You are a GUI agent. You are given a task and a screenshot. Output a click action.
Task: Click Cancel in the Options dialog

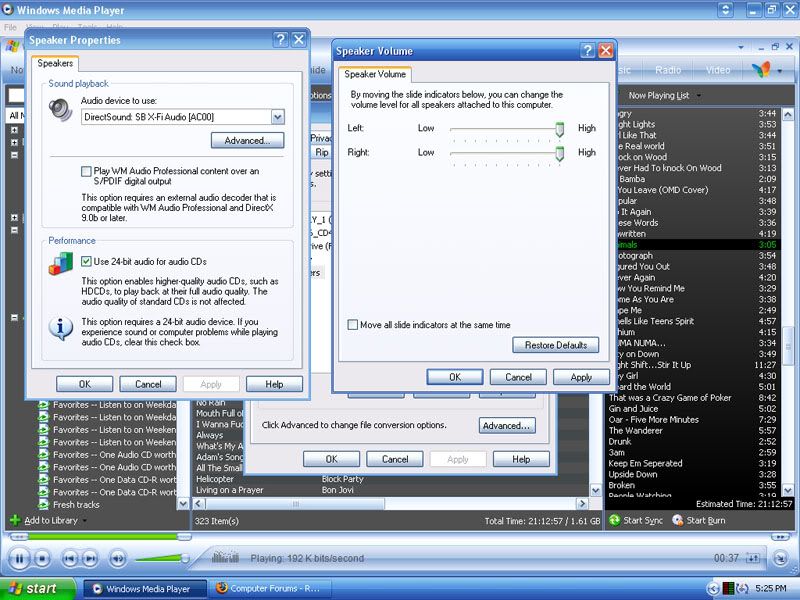click(x=395, y=459)
